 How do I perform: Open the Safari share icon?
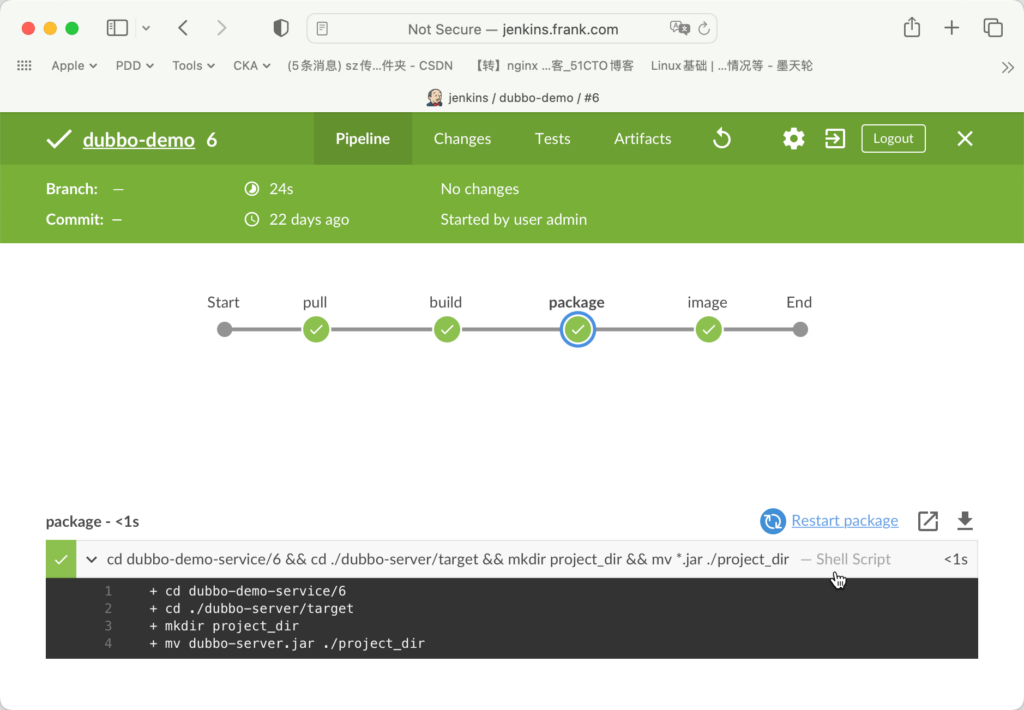(x=912, y=27)
